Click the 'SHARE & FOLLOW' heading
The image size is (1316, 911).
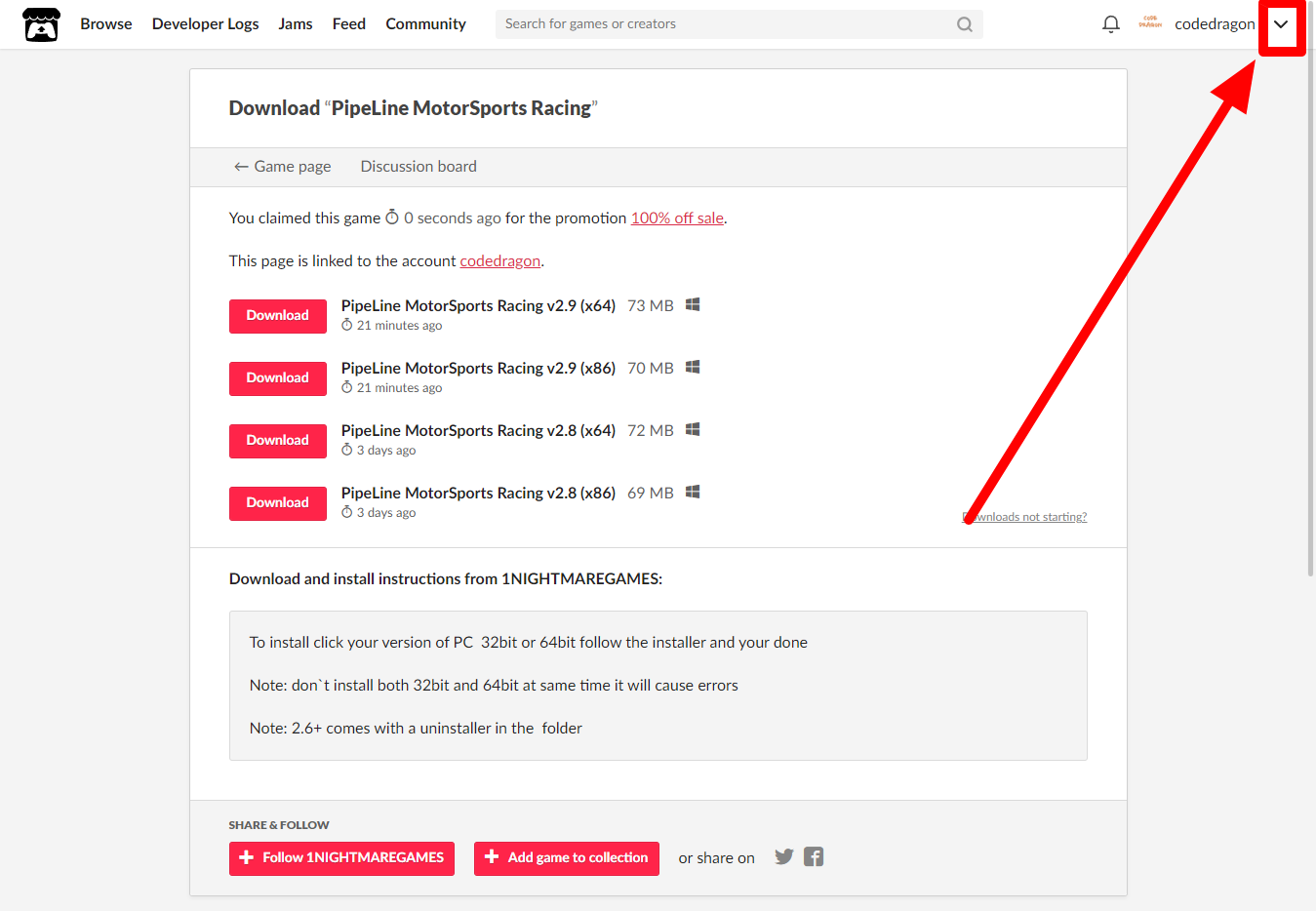pyautogui.click(x=279, y=825)
